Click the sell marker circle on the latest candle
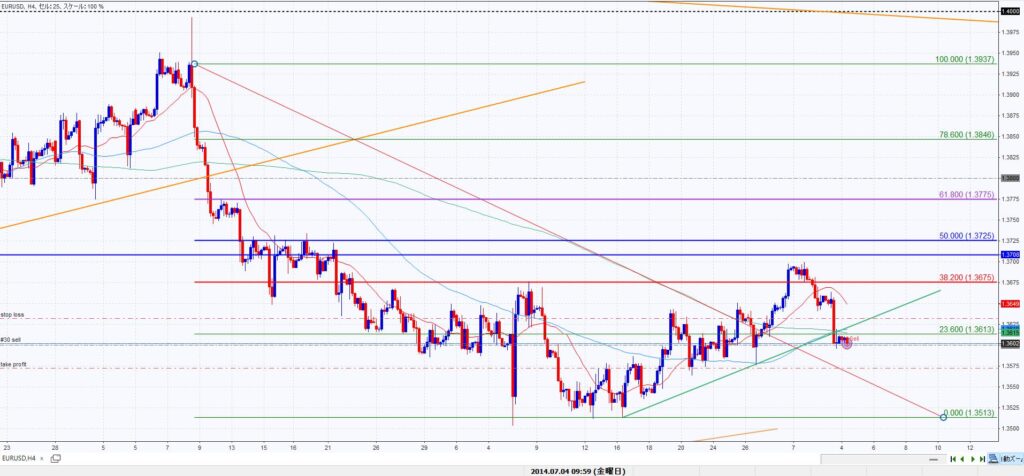1024x476 pixels. pos(847,343)
